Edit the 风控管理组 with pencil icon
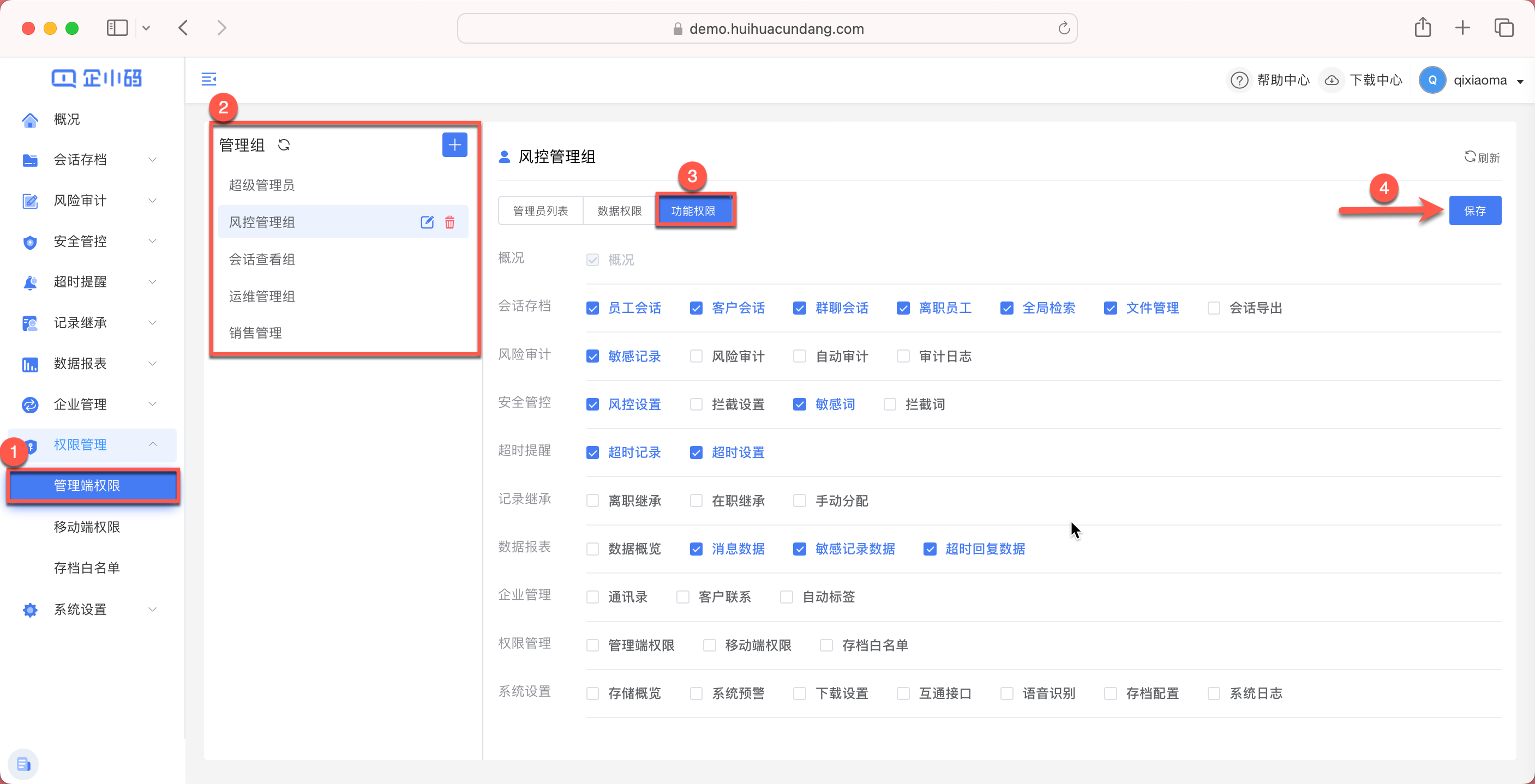1535x784 pixels. point(427,222)
